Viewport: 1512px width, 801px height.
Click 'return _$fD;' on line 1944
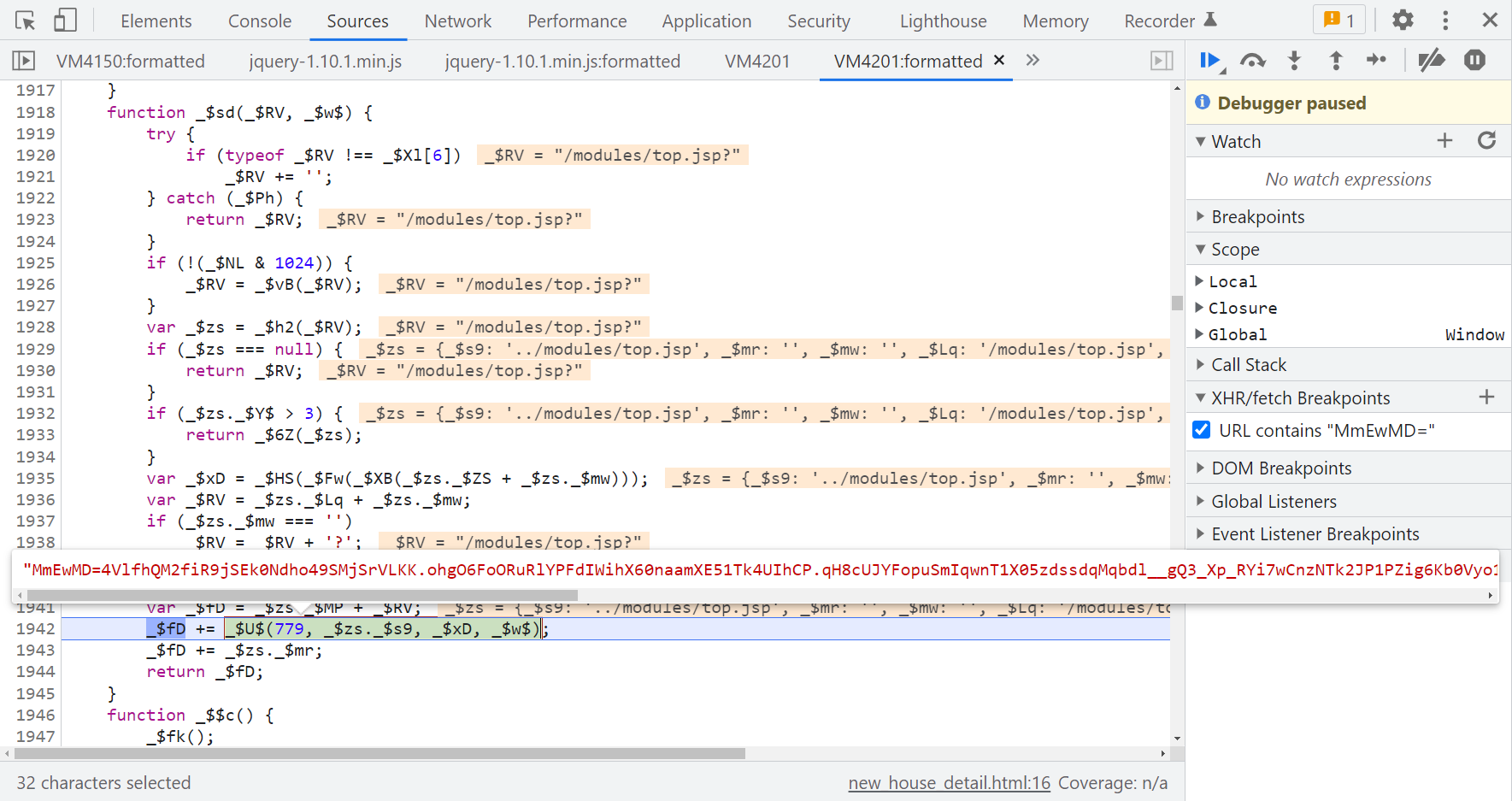coord(205,672)
